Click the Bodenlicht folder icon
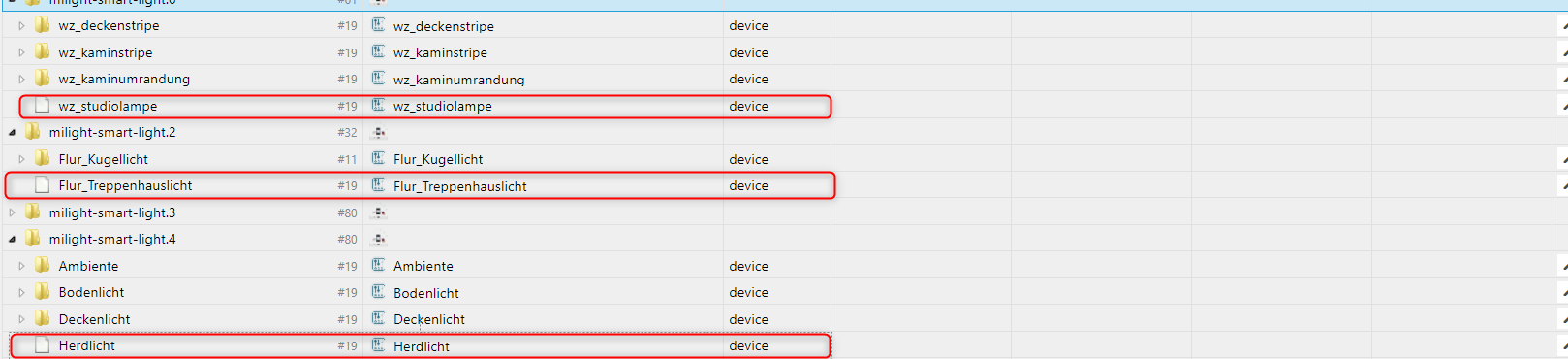Viewport: 1568px width, 359px height. [42, 291]
